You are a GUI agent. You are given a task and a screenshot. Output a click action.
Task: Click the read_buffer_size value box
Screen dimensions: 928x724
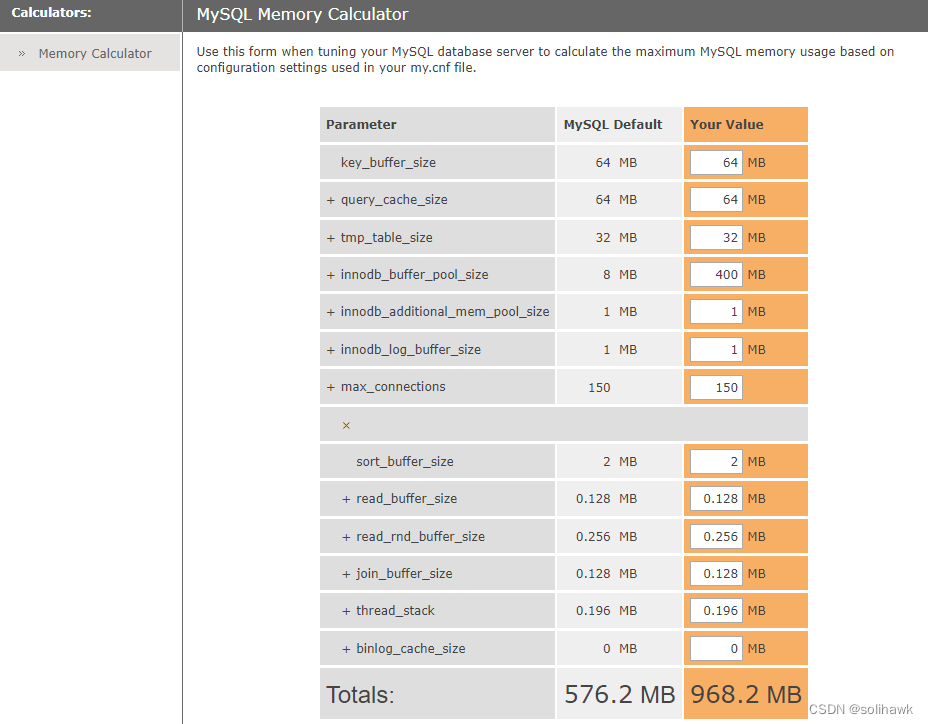point(716,499)
